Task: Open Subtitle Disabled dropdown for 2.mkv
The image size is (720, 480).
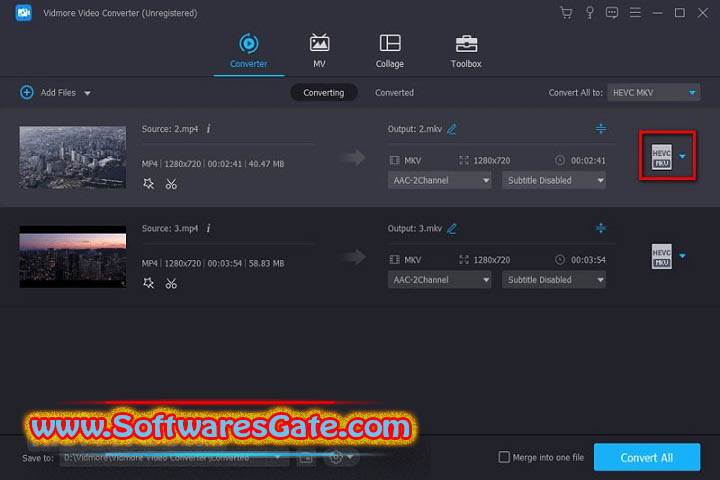Action: pos(554,181)
